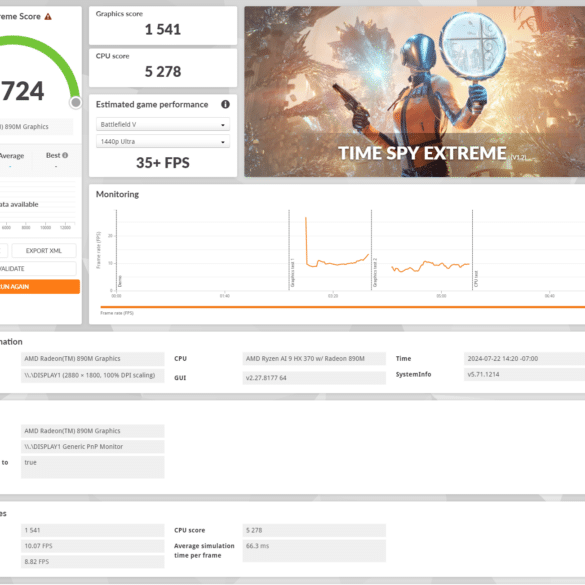Open the Estimated game performance info icon
The height and width of the screenshot is (585, 585).
coord(225,104)
